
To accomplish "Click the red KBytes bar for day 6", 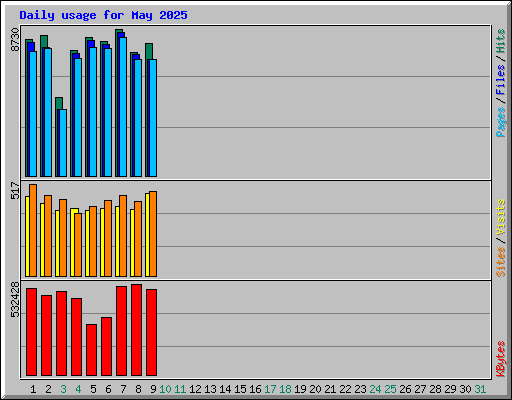I will [106, 346].
